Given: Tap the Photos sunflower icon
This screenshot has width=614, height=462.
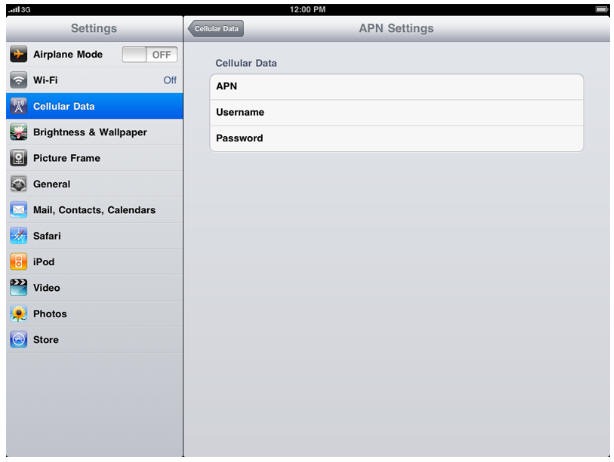Looking at the screenshot, I should point(18,313).
